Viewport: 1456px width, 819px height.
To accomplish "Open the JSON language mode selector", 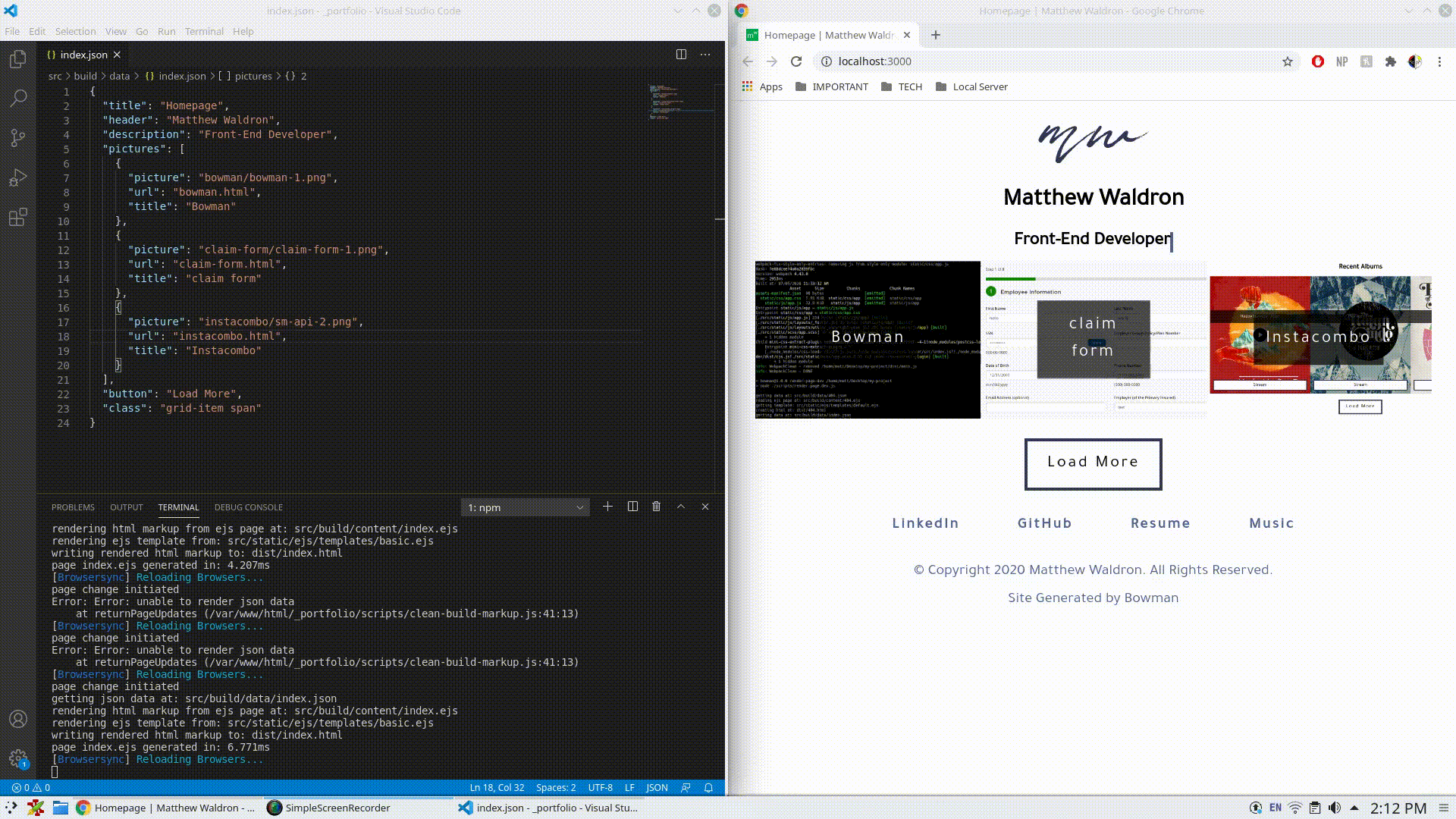I will point(657,787).
